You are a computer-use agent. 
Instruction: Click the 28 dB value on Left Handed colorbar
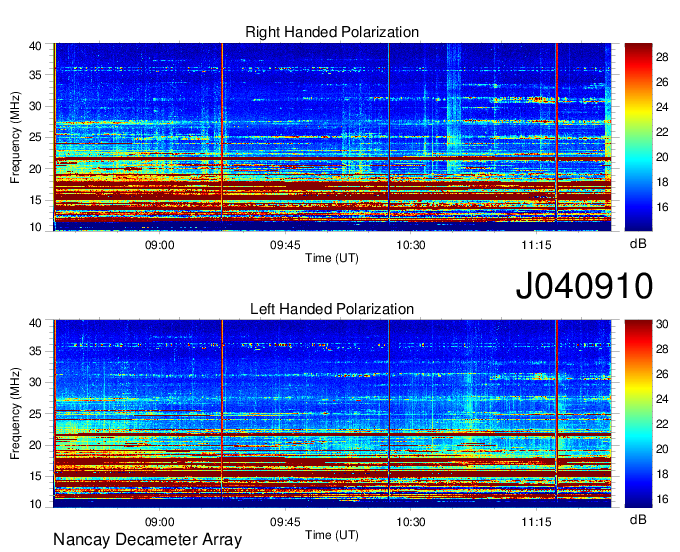tap(662, 349)
